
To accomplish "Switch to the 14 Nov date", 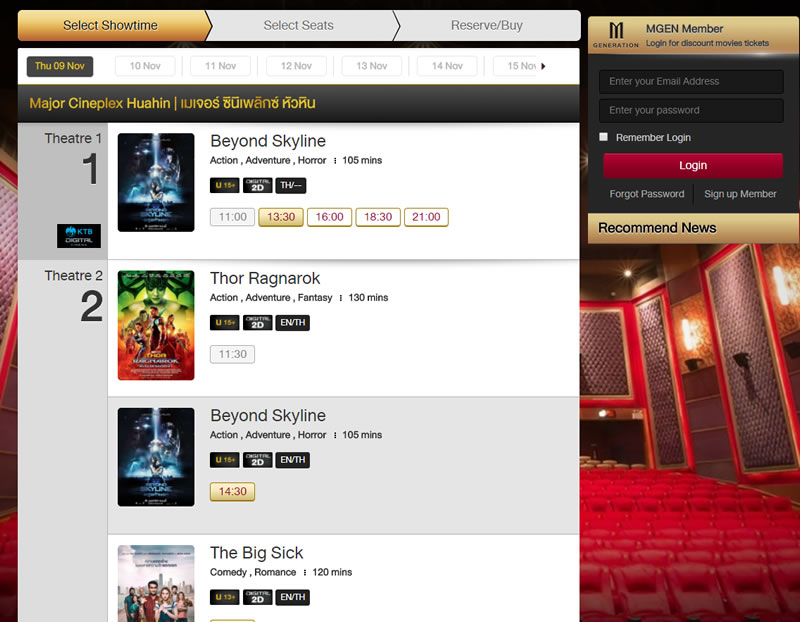I will point(447,66).
